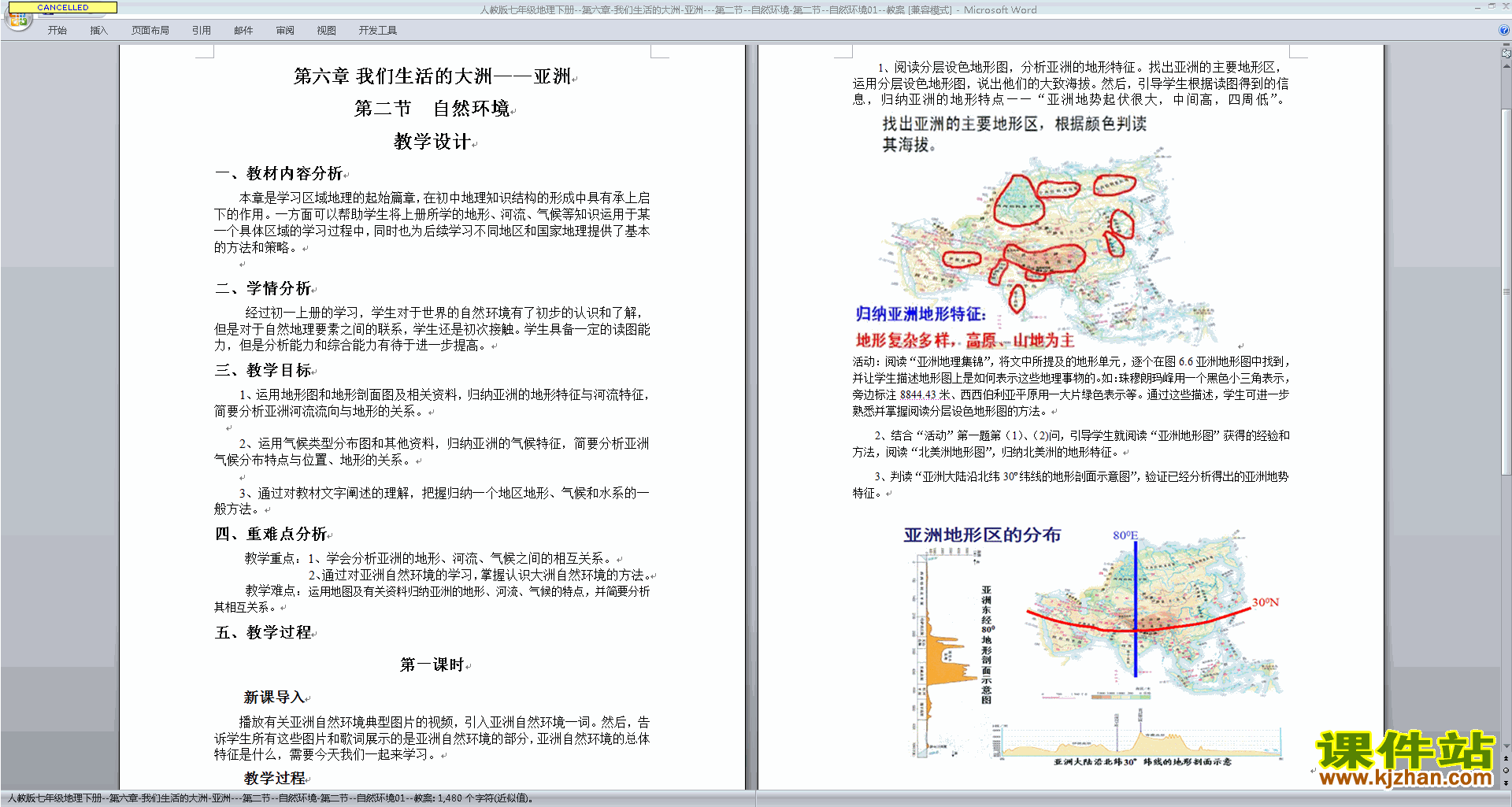This screenshot has height=807, width=1512.
Task: Open Select Browse Object round button
Action: tap(1506, 771)
